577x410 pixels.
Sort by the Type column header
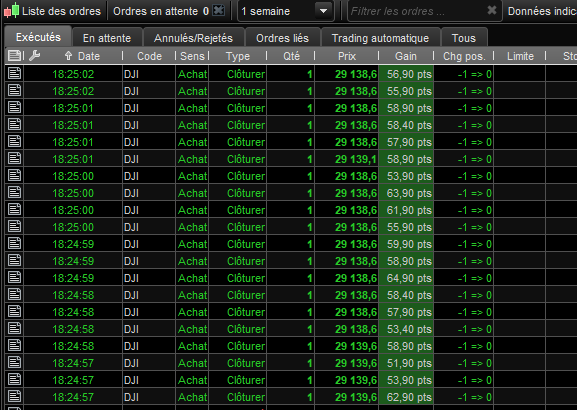pyautogui.click(x=238, y=56)
